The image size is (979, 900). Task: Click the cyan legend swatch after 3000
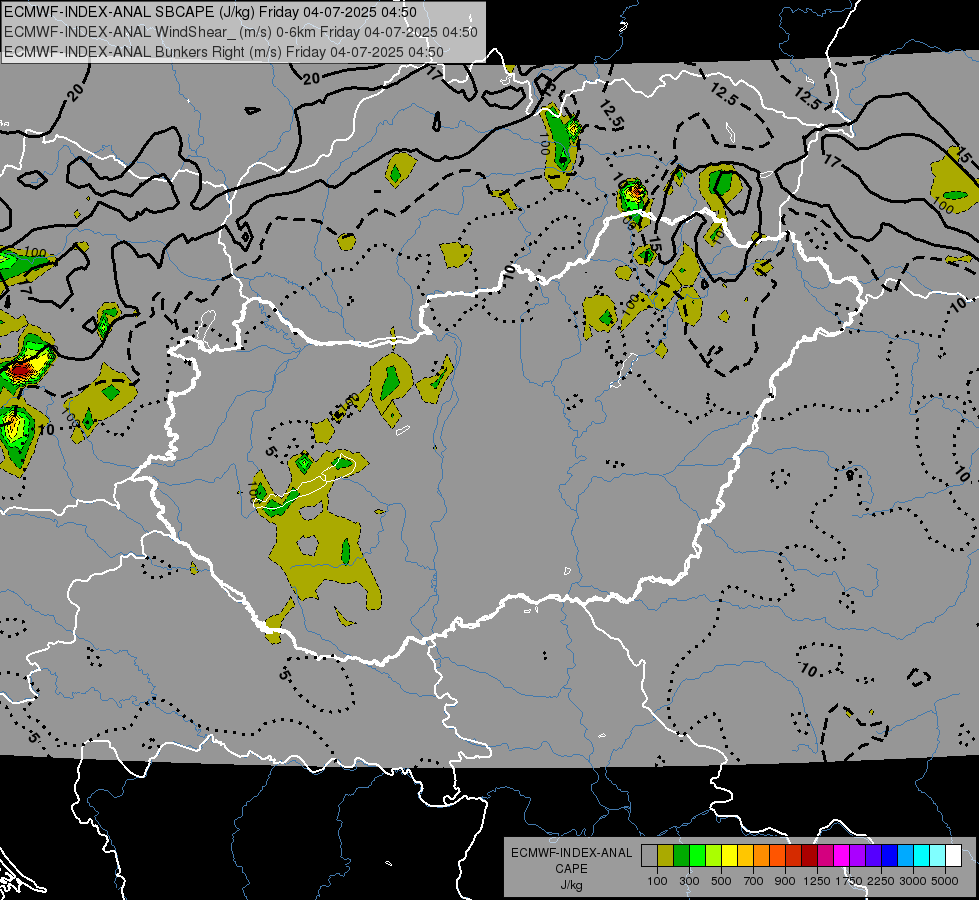tap(922, 856)
